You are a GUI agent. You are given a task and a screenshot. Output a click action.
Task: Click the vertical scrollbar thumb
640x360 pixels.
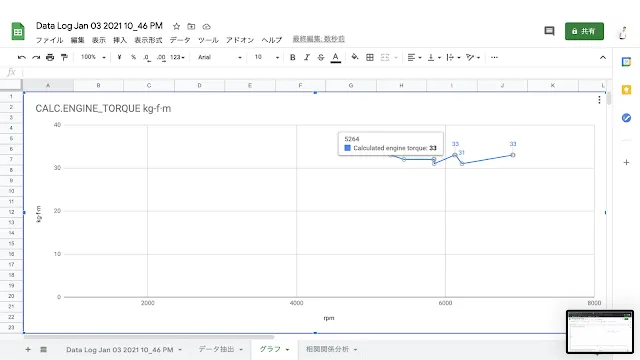609,99
